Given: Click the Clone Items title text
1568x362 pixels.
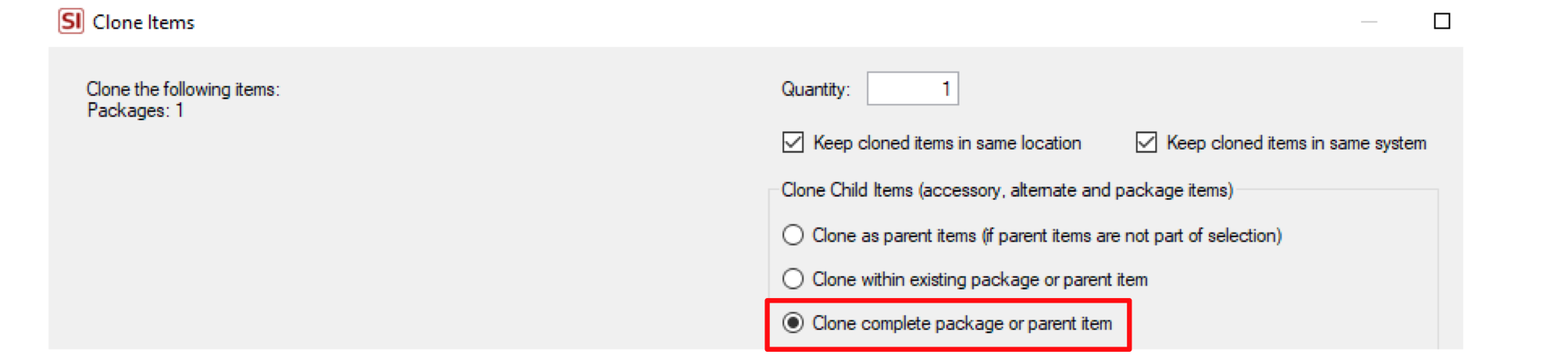Looking at the screenshot, I should (x=144, y=23).
